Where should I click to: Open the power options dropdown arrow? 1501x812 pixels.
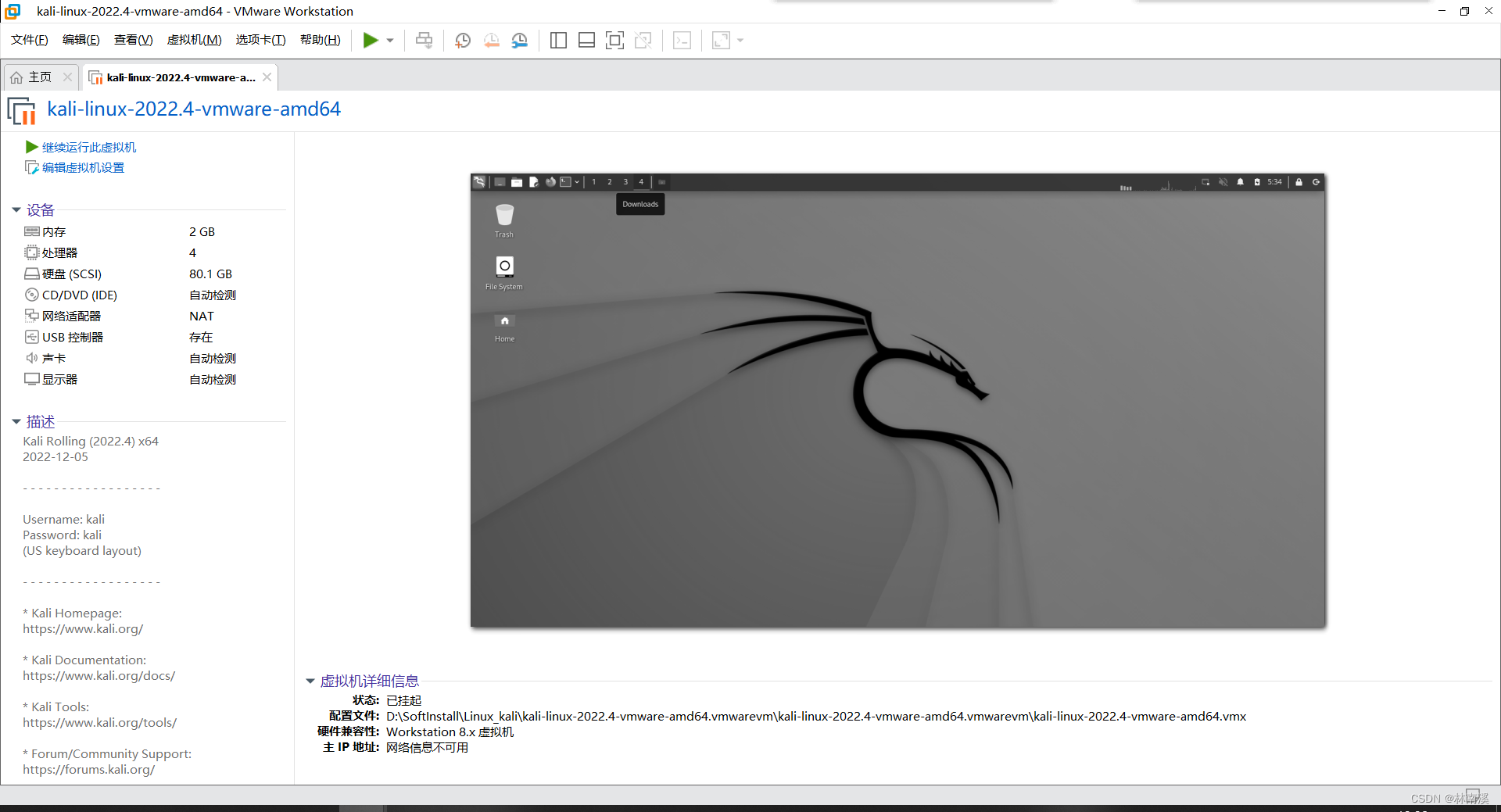(390, 41)
